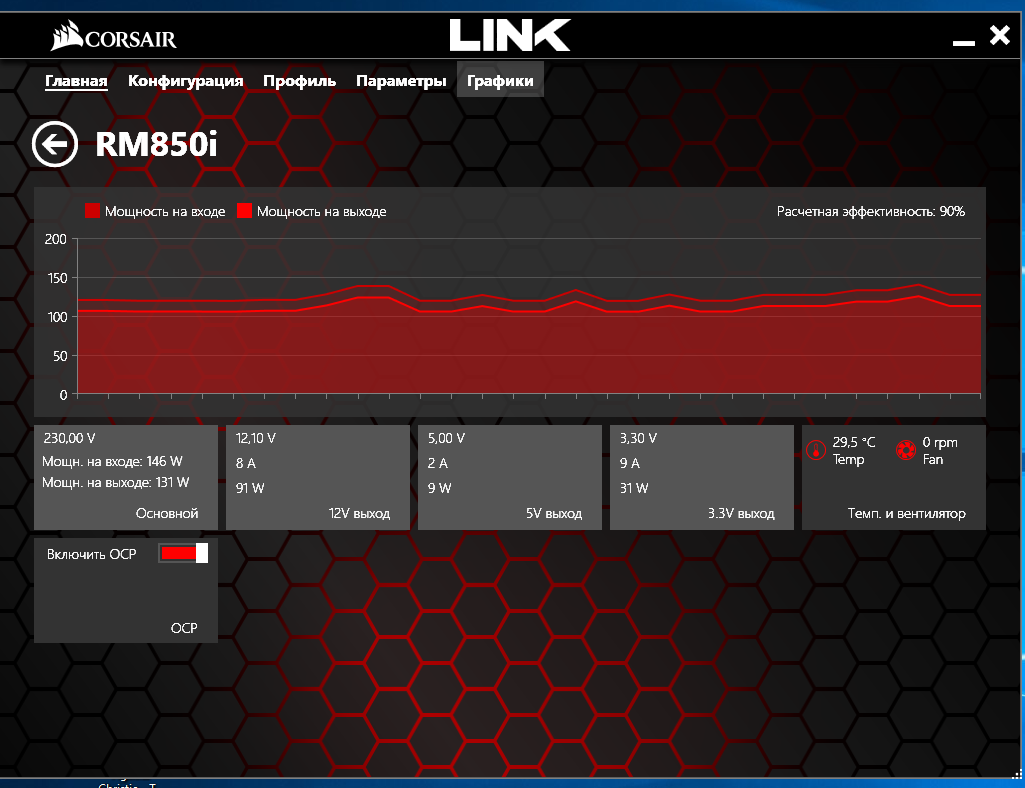Viewport: 1025px width, 788px height.
Task: Close the Corsair Link window
Action: (1000, 35)
